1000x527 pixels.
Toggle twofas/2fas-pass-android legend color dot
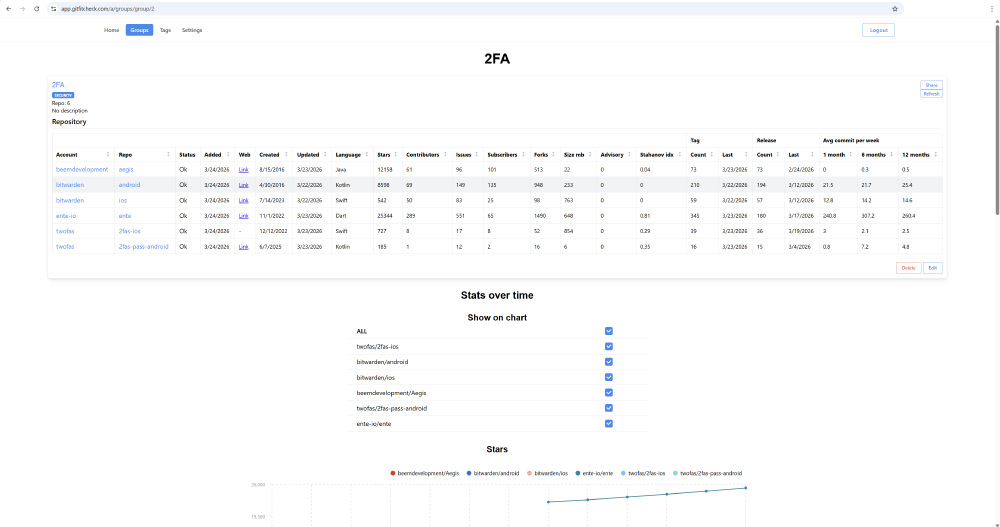tap(675, 473)
